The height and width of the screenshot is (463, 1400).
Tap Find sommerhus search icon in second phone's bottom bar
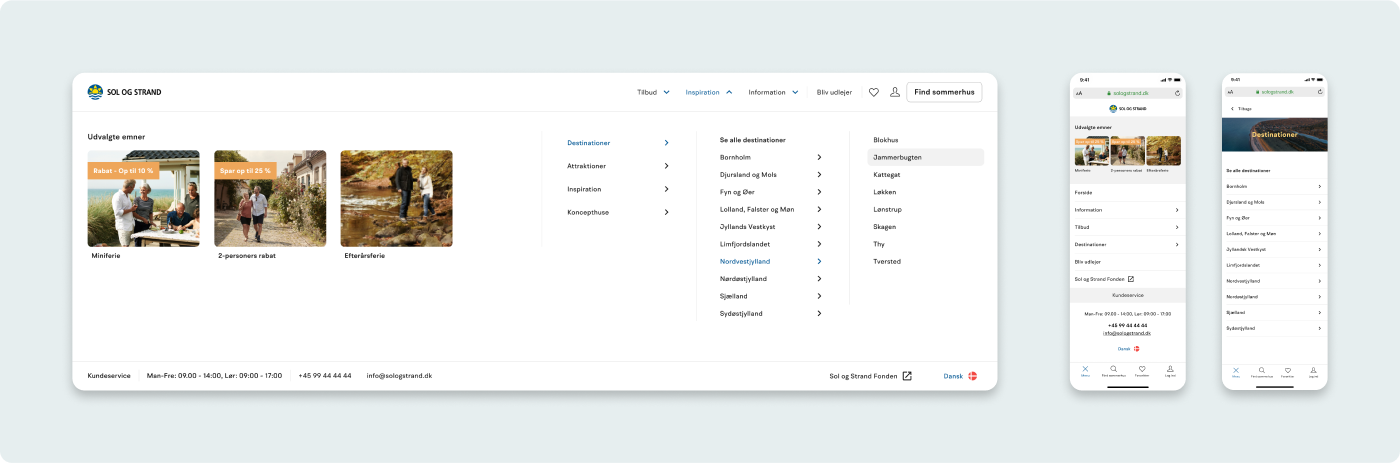tap(1262, 370)
